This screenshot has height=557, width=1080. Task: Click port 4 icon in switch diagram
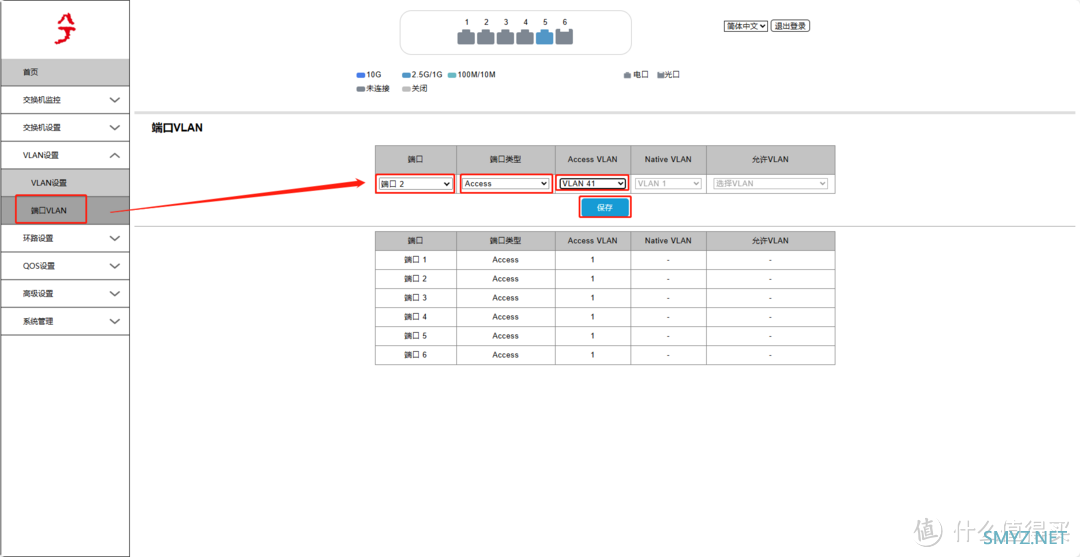pos(525,37)
